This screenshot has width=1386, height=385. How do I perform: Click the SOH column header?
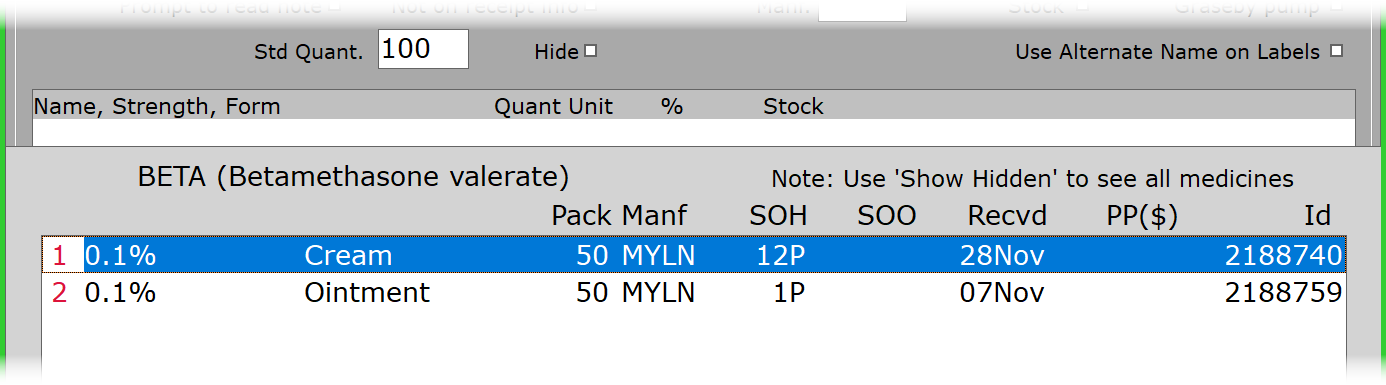(778, 215)
